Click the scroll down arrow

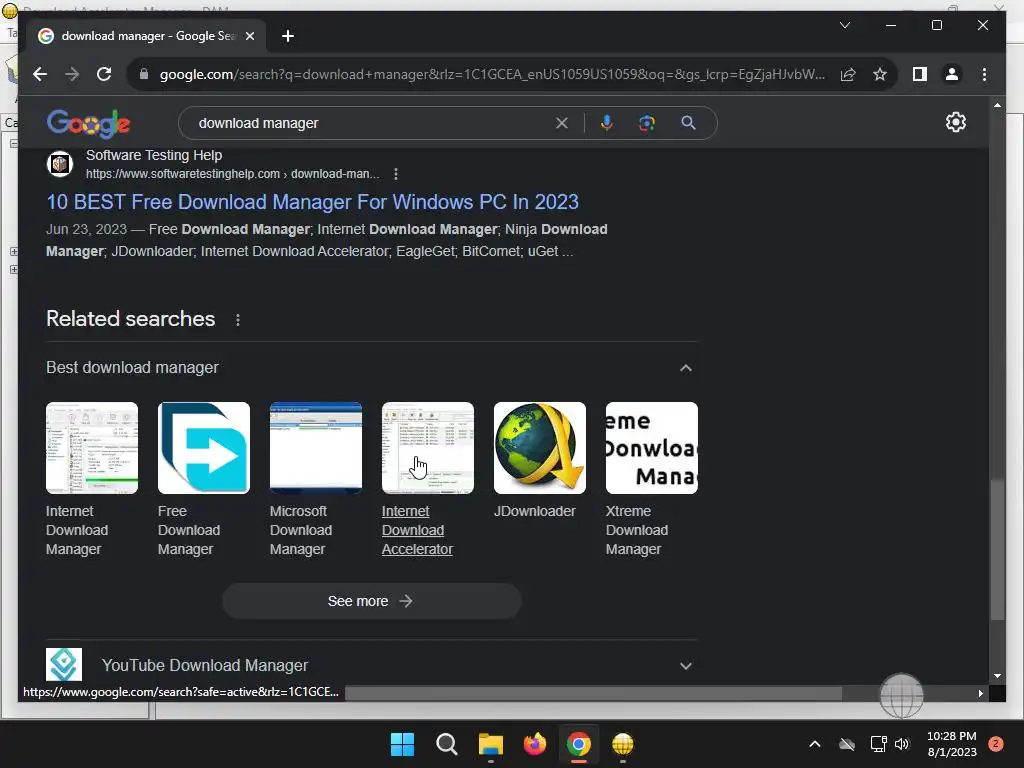(x=997, y=676)
